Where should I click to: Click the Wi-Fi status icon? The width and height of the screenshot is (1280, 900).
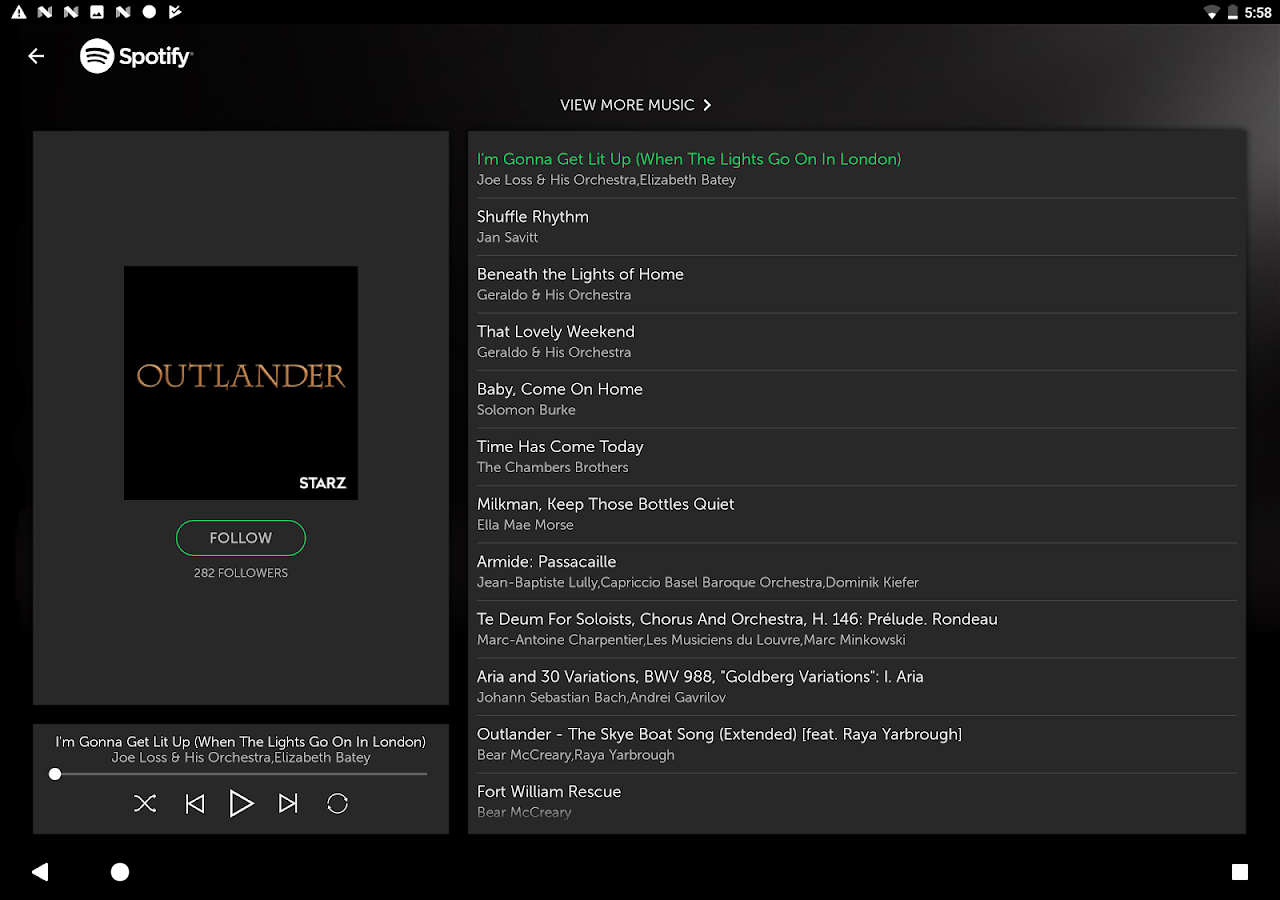[x=1212, y=12]
